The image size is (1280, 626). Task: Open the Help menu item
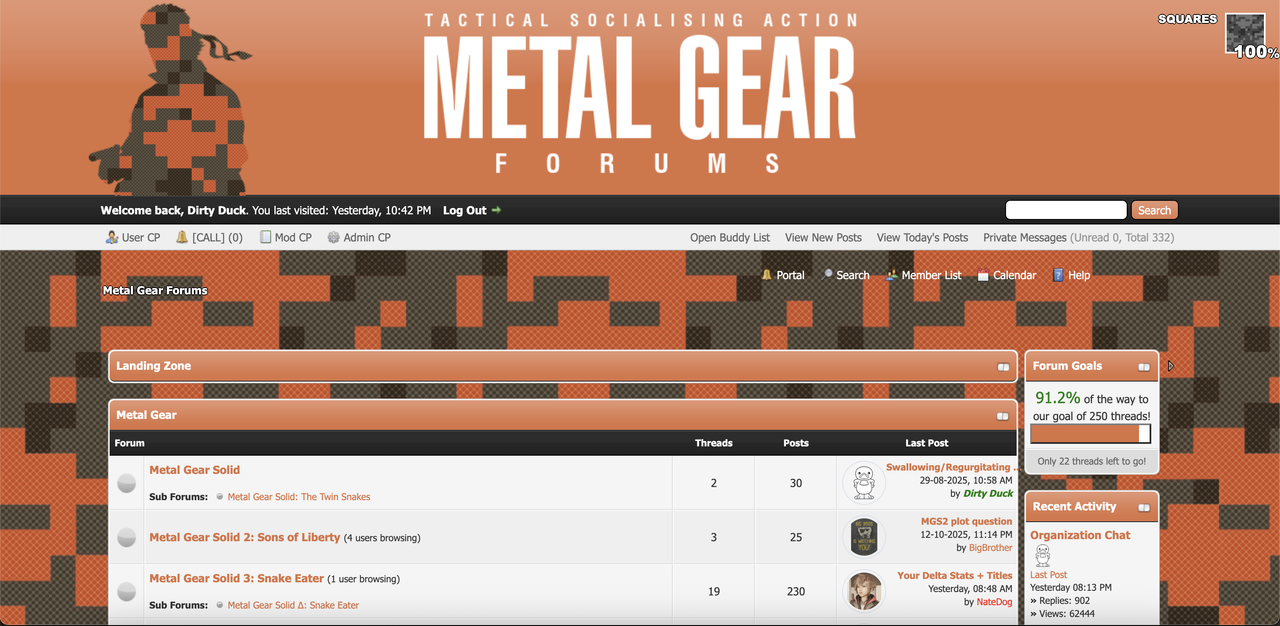[x=1079, y=275]
